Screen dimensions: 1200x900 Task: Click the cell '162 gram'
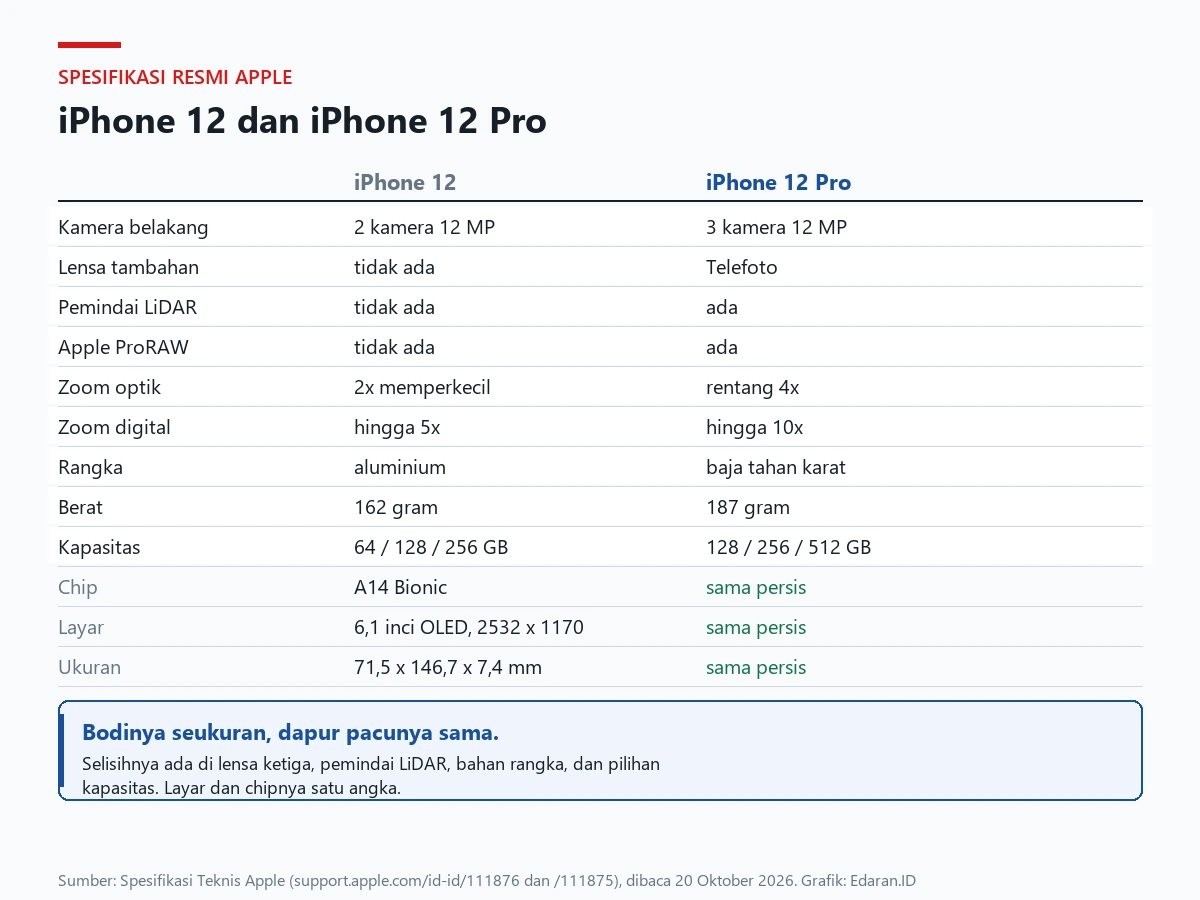pyautogui.click(x=396, y=507)
